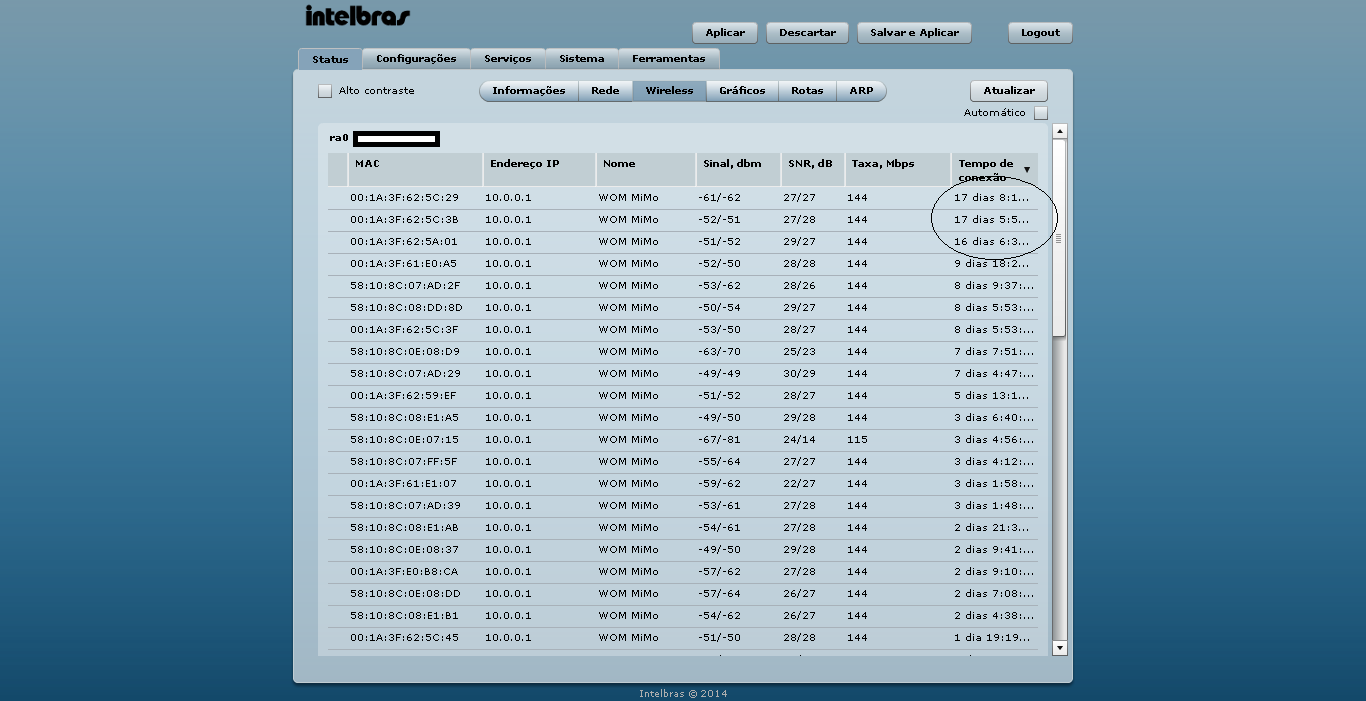Select MAC 00:1A:3F:62:59:EF
Viewport: 1366px width, 701px height.
(x=404, y=396)
